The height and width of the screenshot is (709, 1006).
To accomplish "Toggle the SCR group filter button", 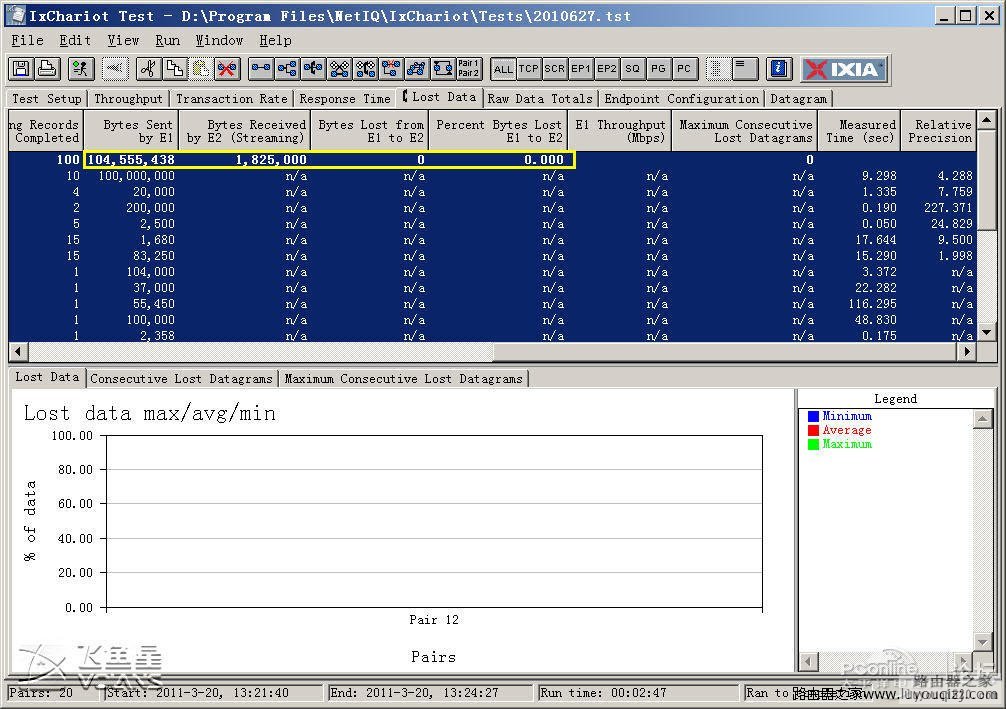I will click(x=554, y=69).
